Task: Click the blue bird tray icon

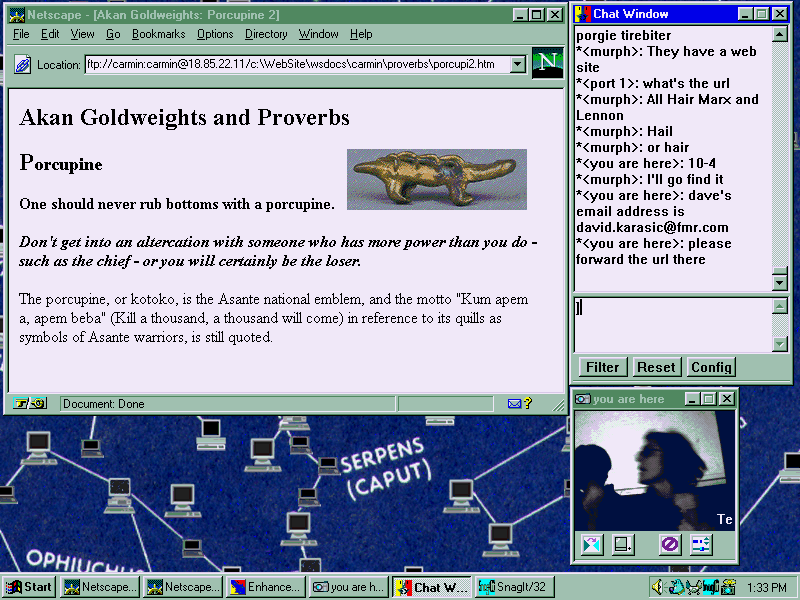Action: (x=677, y=587)
